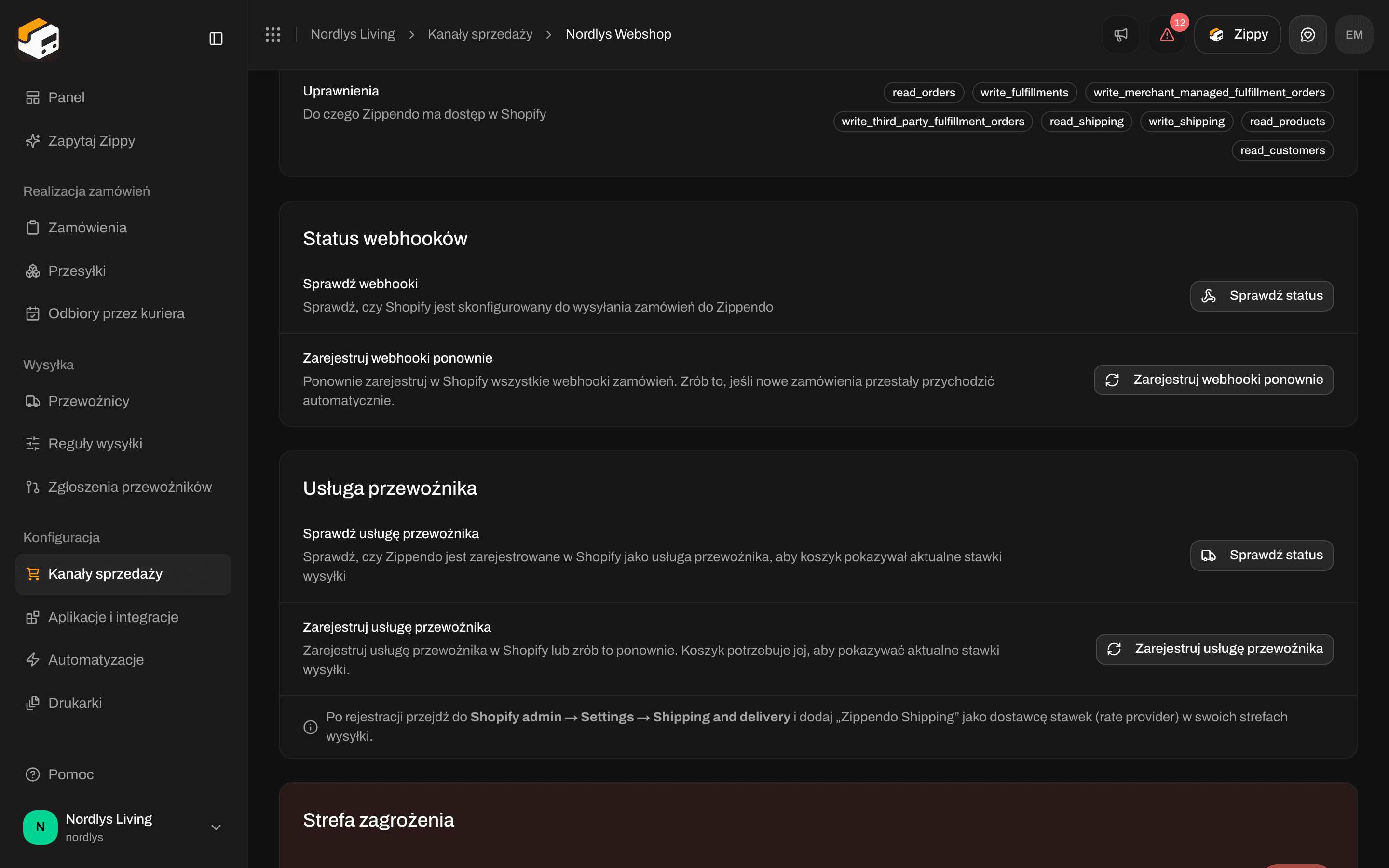Click the write_fulfillments permission tag
The image size is (1389, 868).
pos(1024,93)
